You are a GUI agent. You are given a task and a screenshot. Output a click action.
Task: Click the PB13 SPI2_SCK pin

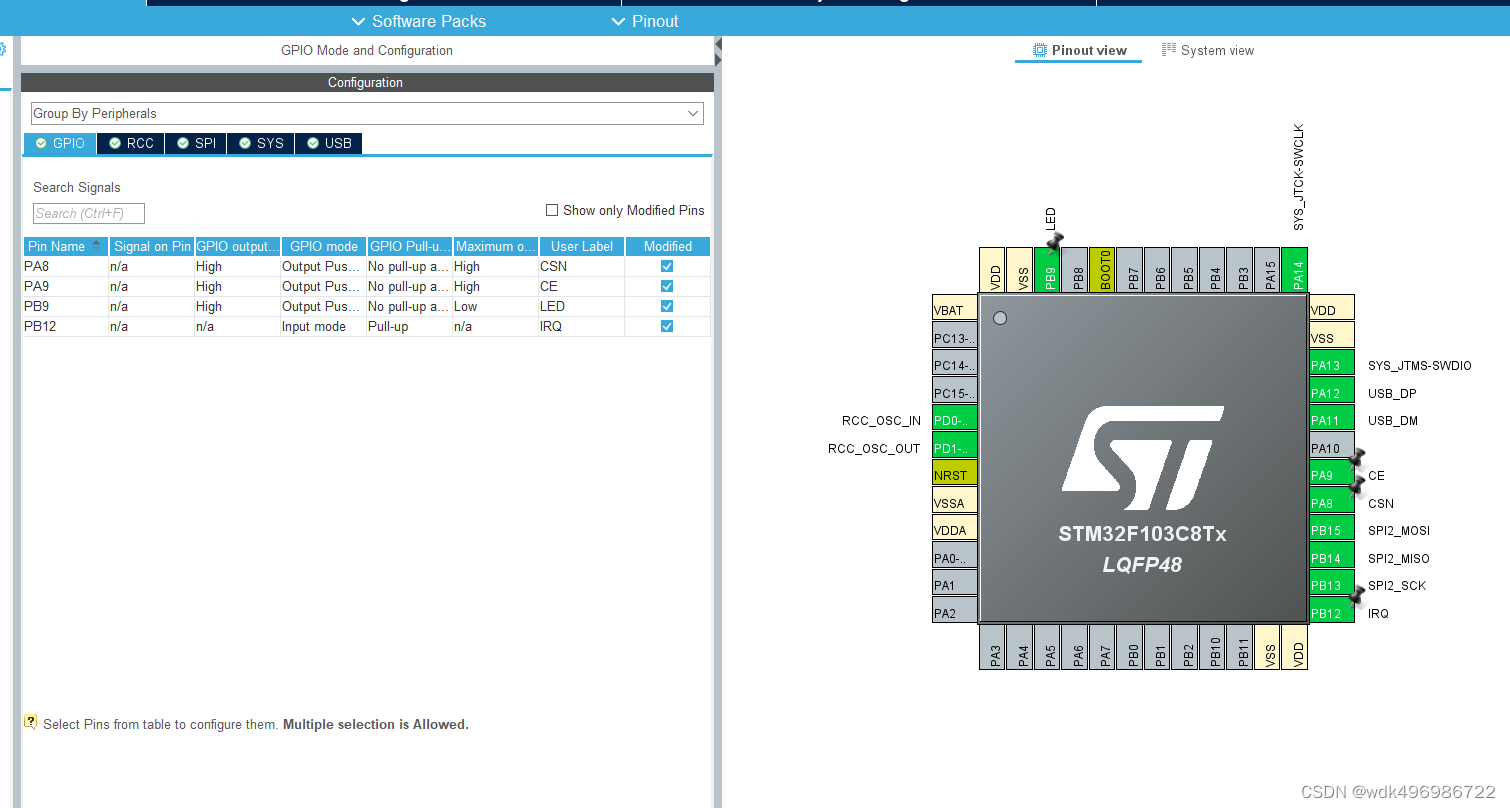(x=1332, y=585)
